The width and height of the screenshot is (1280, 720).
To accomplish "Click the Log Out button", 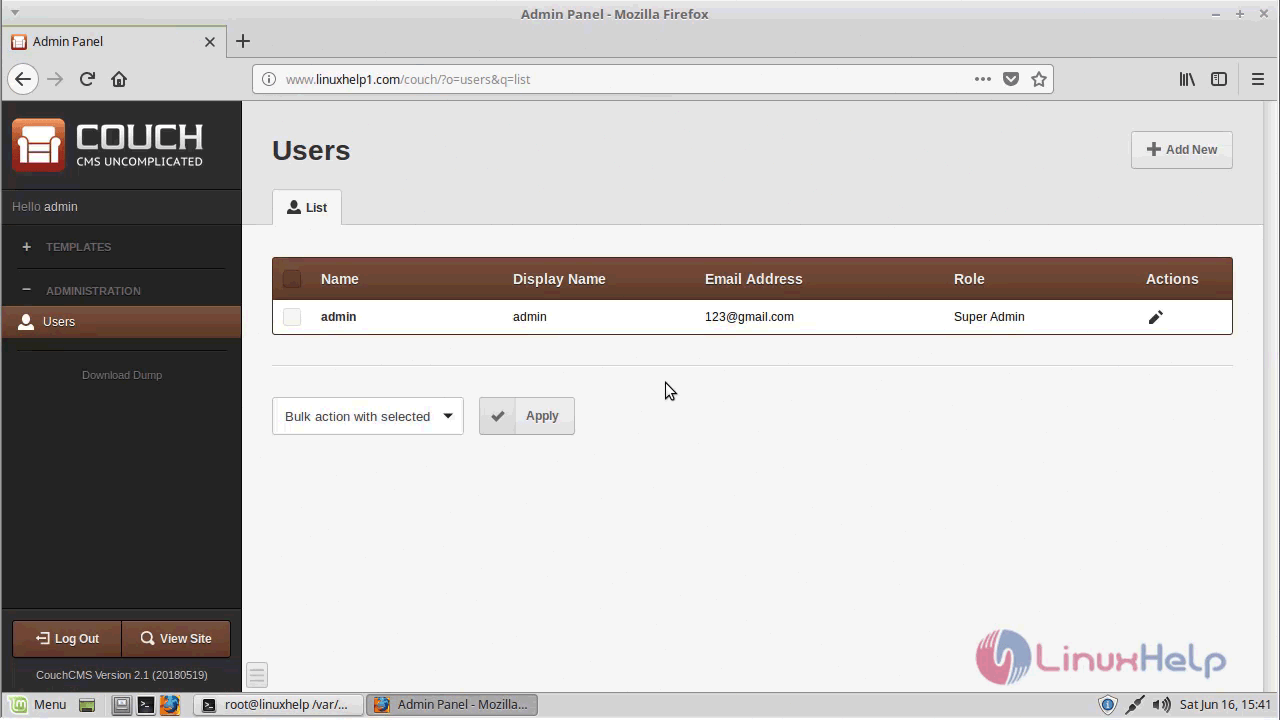I will [67, 639].
